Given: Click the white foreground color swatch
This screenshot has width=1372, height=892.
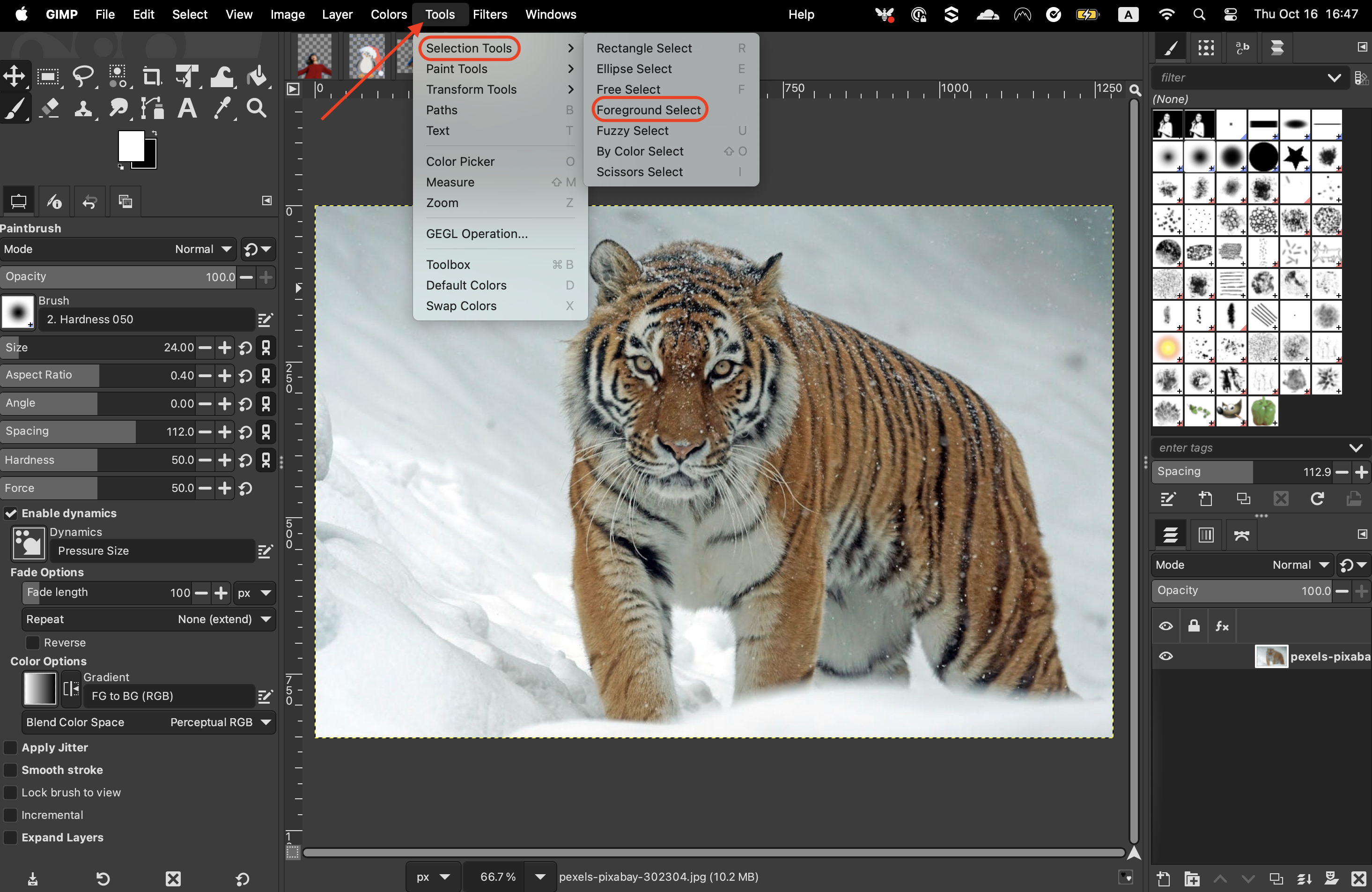Looking at the screenshot, I should pyautogui.click(x=130, y=146).
